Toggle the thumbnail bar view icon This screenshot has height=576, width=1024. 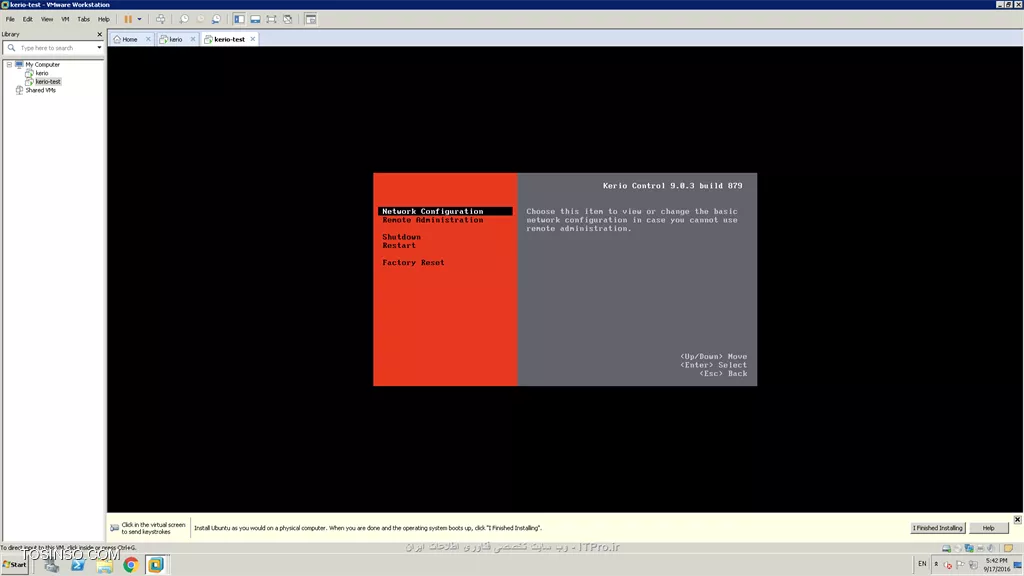[255, 20]
